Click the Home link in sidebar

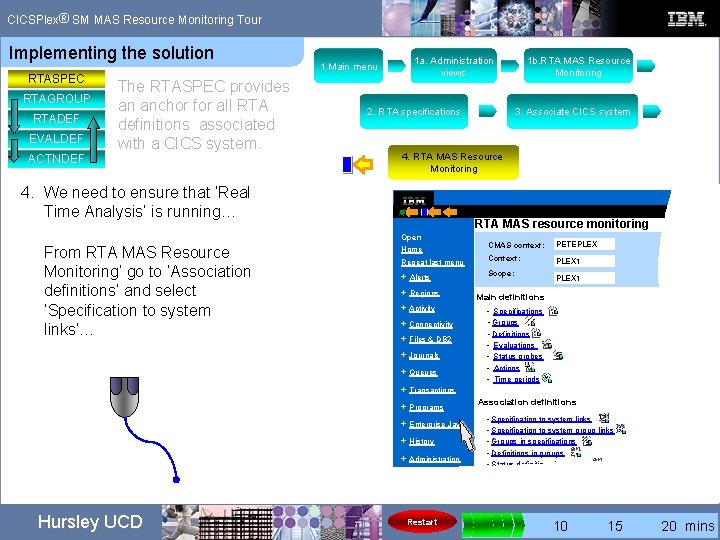click(412, 249)
